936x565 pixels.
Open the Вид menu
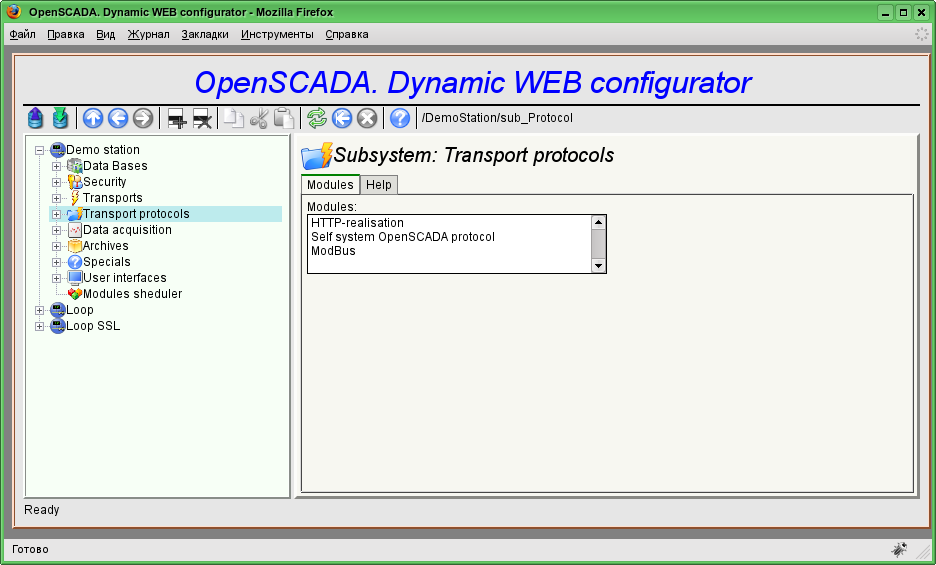click(106, 35)
